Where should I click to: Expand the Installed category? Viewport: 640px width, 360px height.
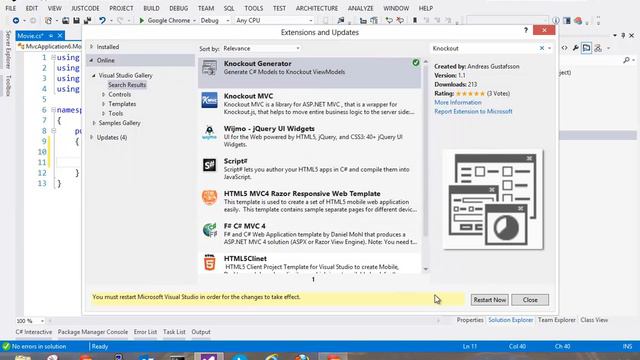tap(92, 47)
